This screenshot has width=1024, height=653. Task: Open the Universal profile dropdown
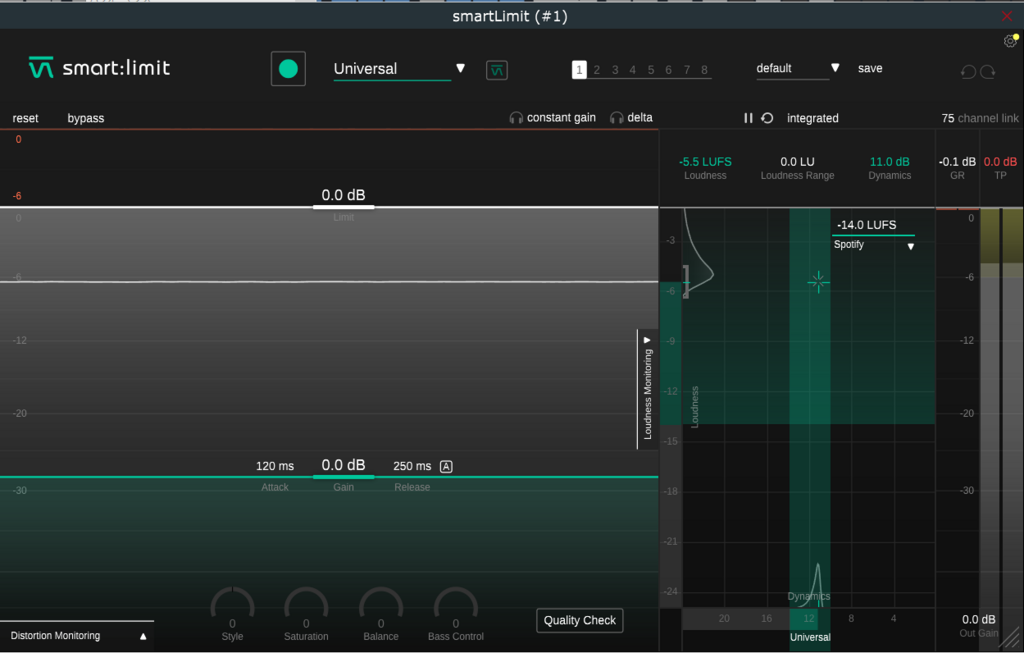399,69
